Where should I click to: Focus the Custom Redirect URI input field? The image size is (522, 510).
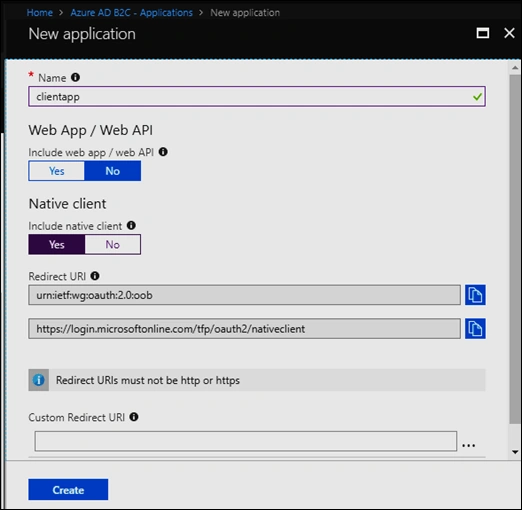[246, 441]
